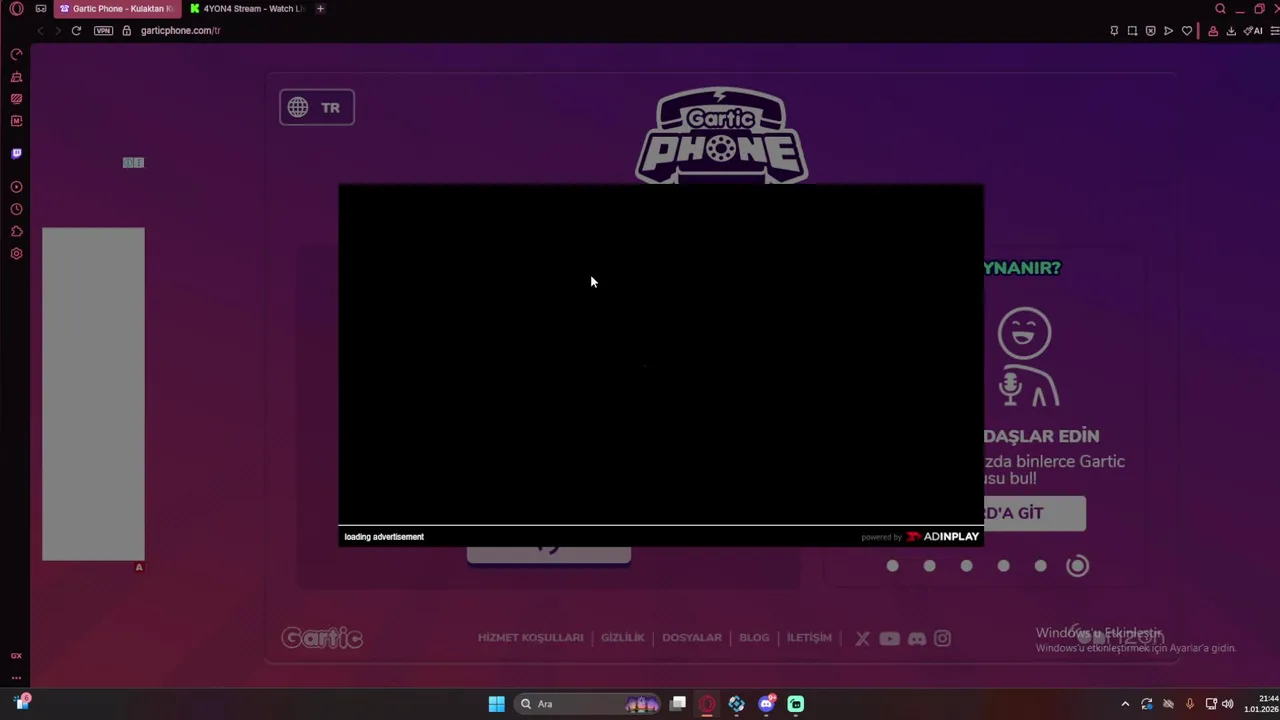Open İLETİŞİM footer link
This screenshot has width=1280, height=720.
click(809, 638)
